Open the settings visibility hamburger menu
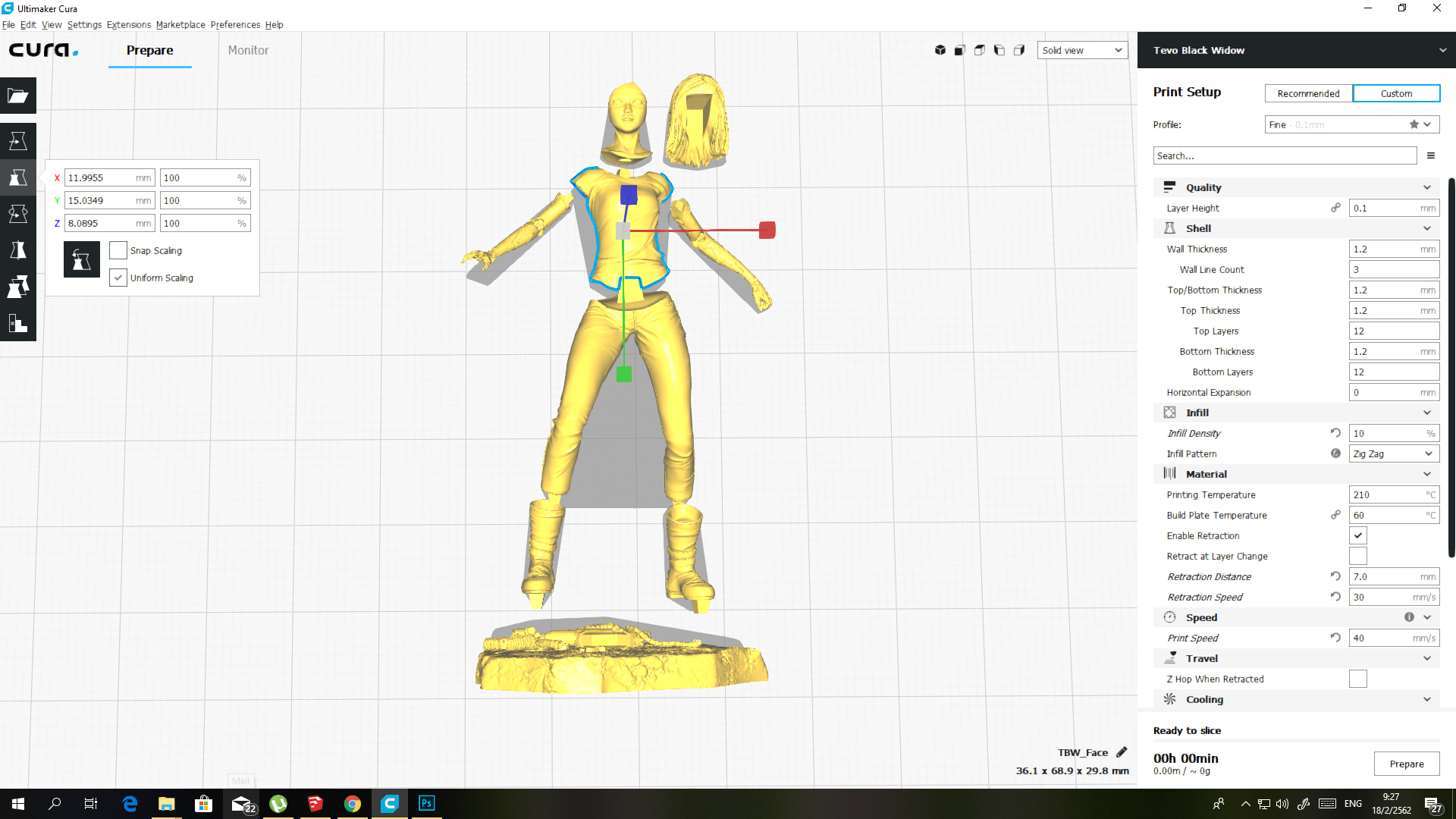The width and height of the screenshot is (1456, 819). point(1431,155)
